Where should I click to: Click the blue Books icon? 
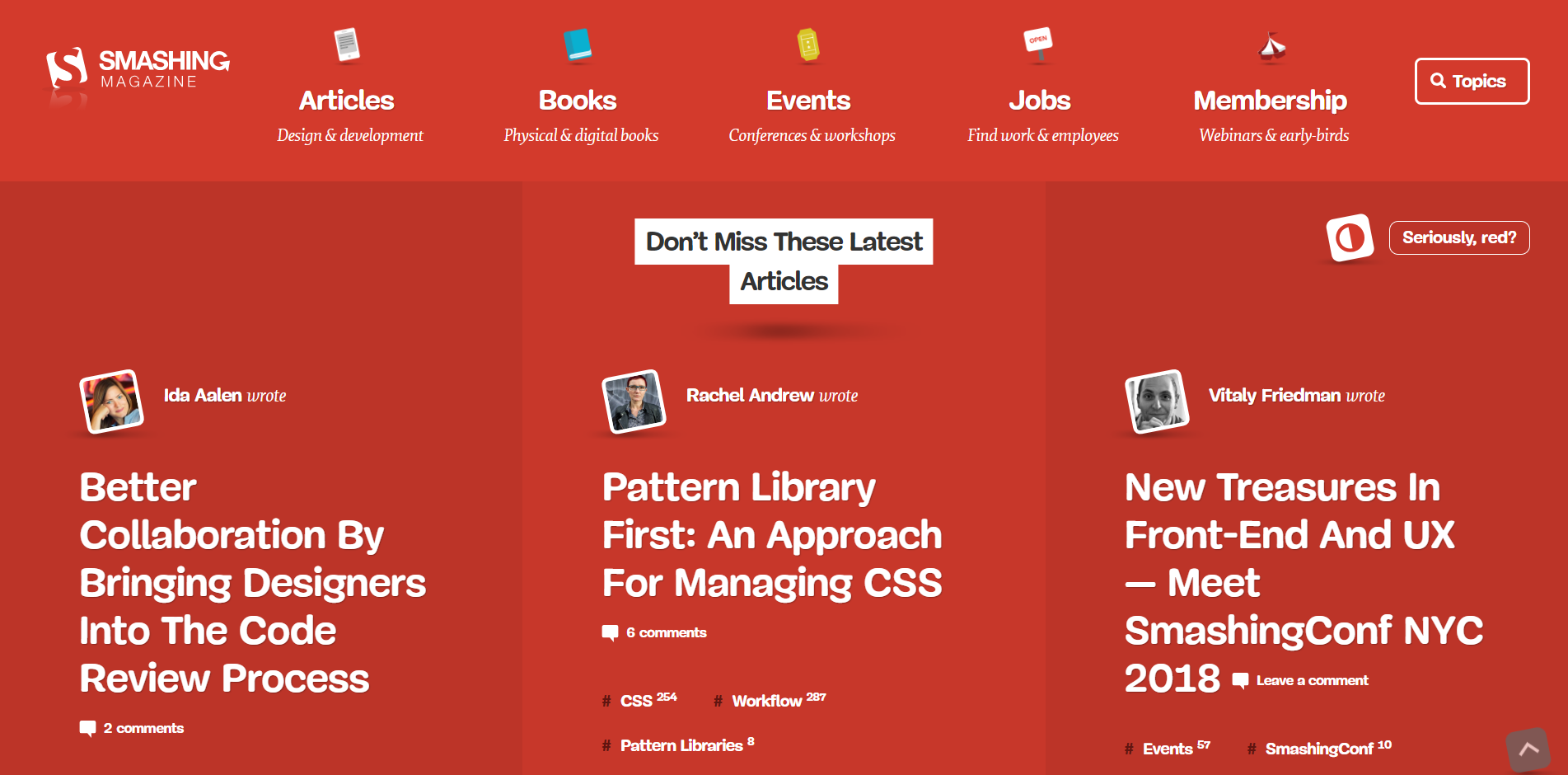[578, 45]
